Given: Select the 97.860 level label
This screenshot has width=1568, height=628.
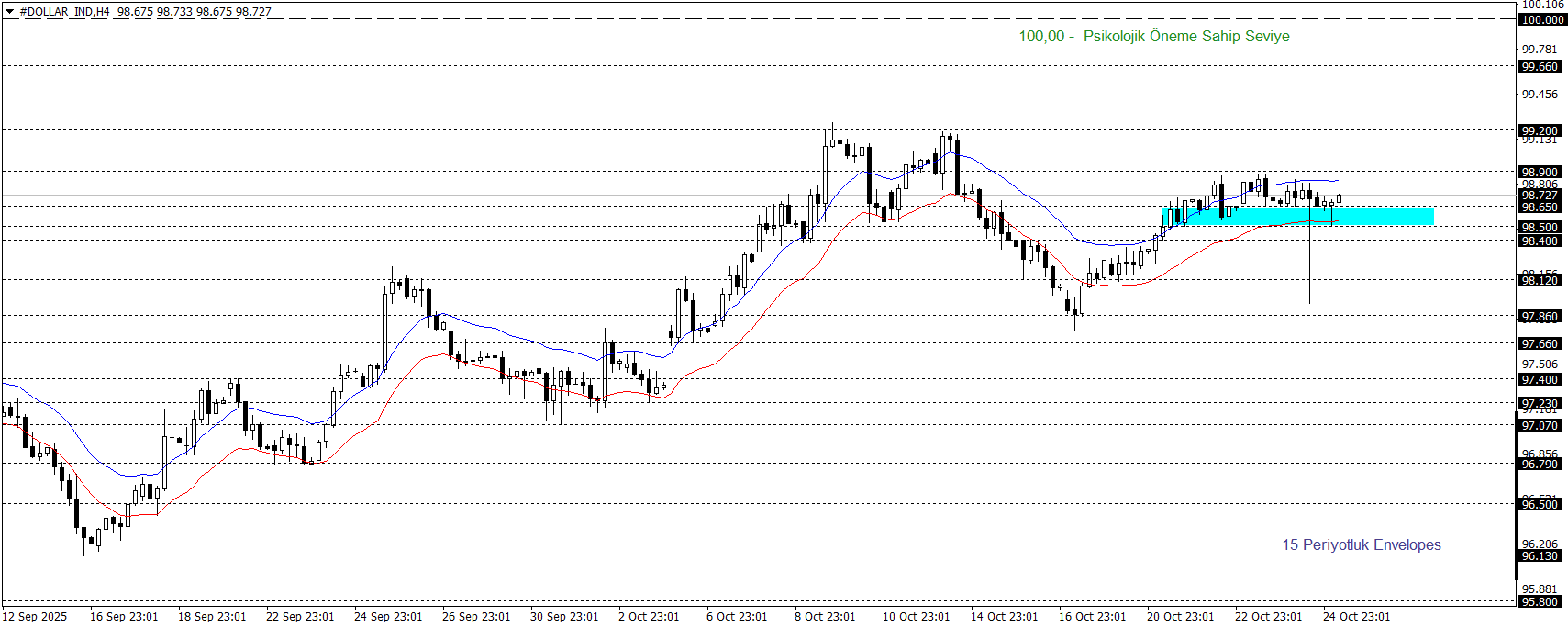Looking at the screenshot, I should tap(1540, 317).
